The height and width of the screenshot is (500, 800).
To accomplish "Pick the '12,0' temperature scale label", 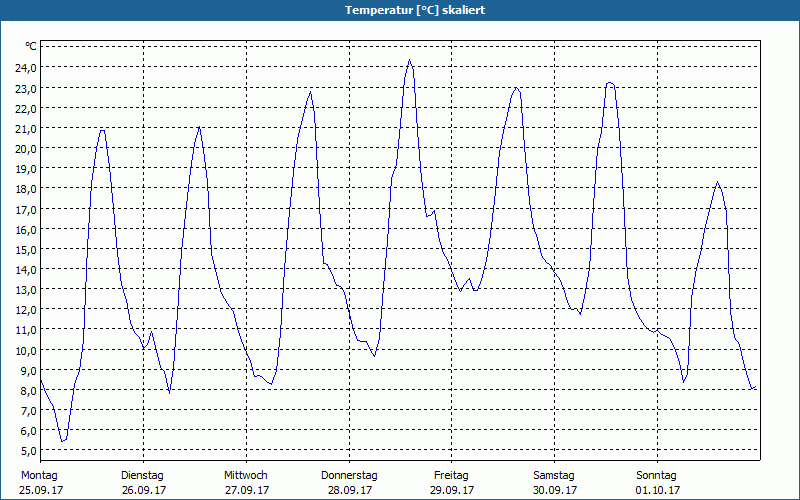I will [x=25, y=310].
